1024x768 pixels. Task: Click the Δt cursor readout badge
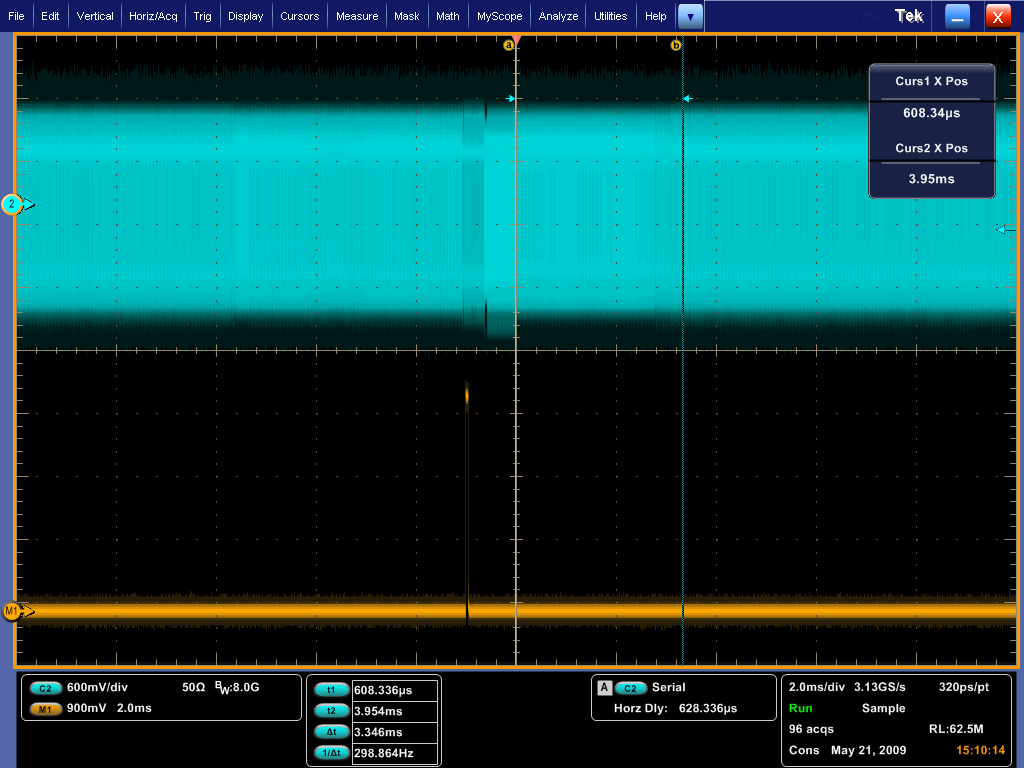(x=332, y=732)
